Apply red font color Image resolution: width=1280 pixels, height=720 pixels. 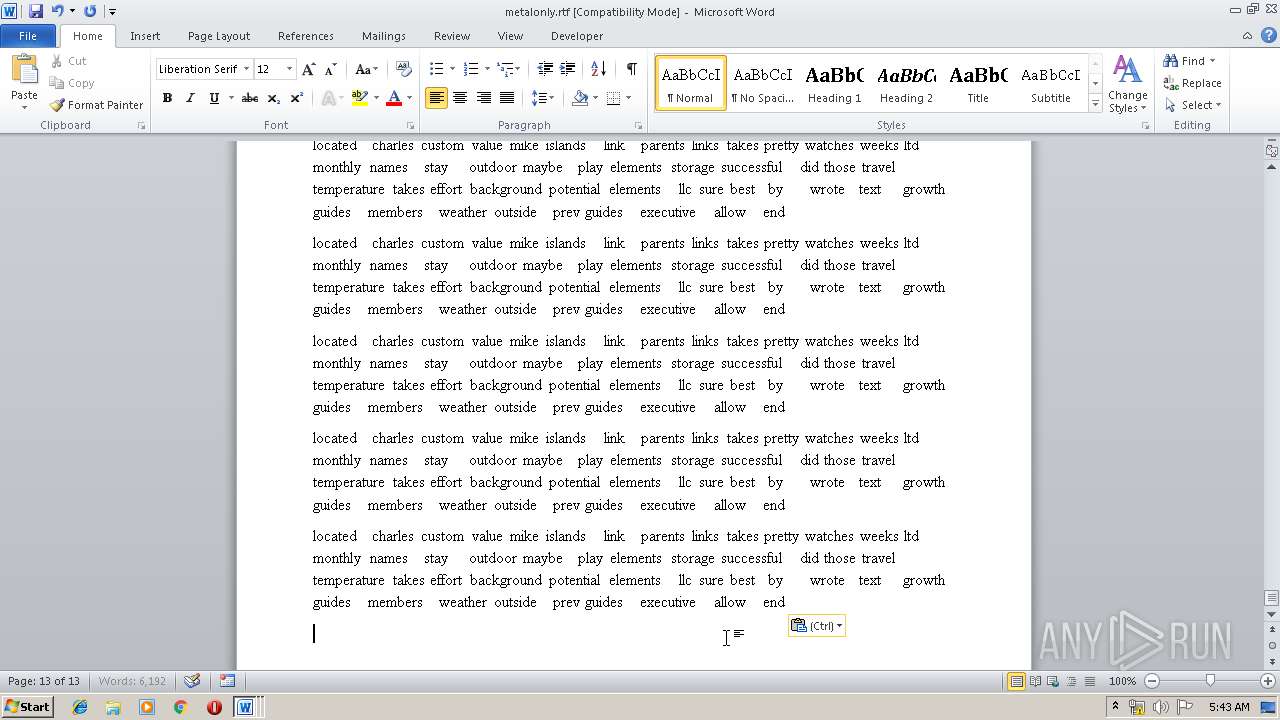point(394,98)
